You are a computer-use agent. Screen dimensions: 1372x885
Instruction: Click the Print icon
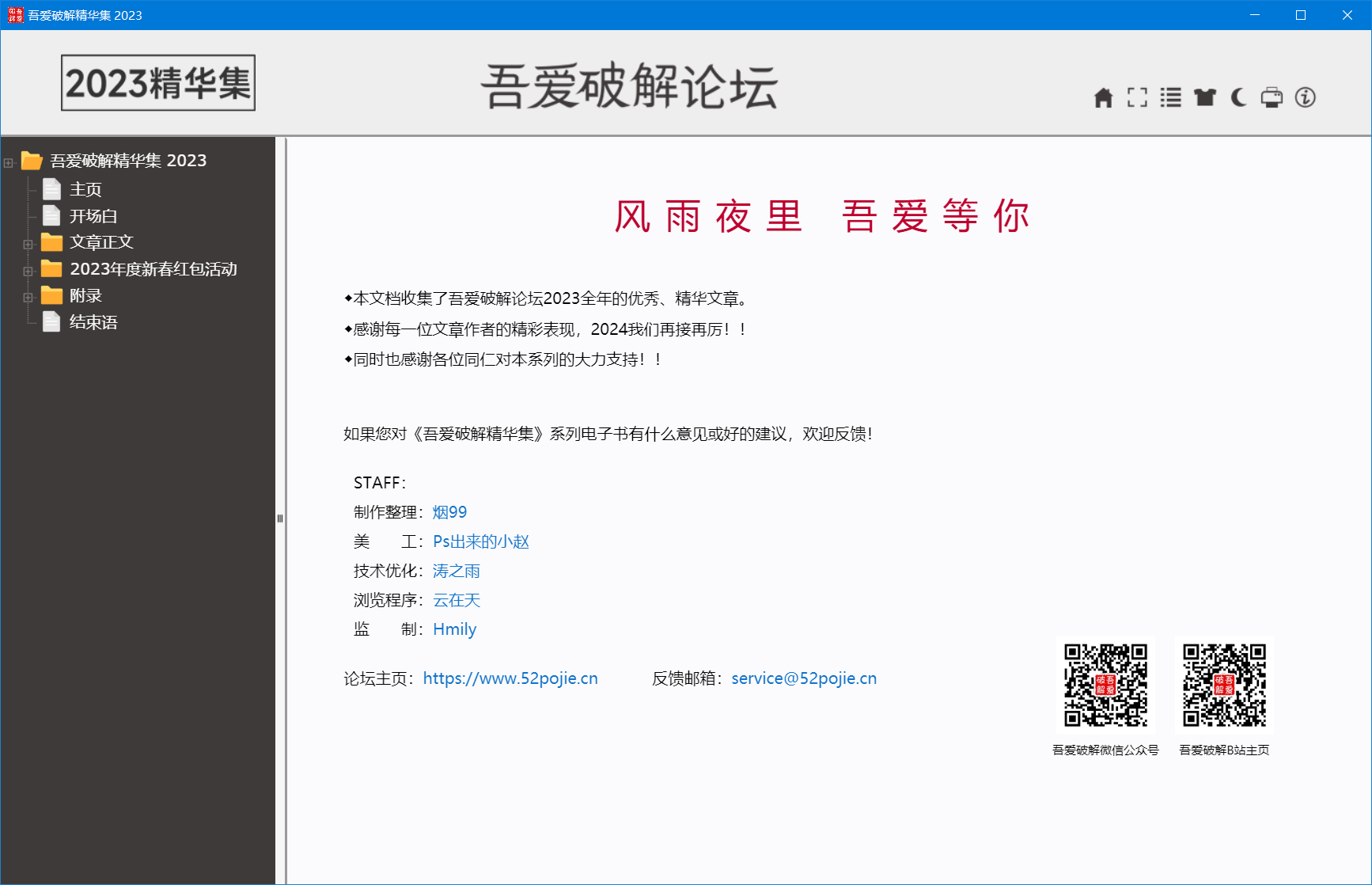click(x=1272, y=97)
